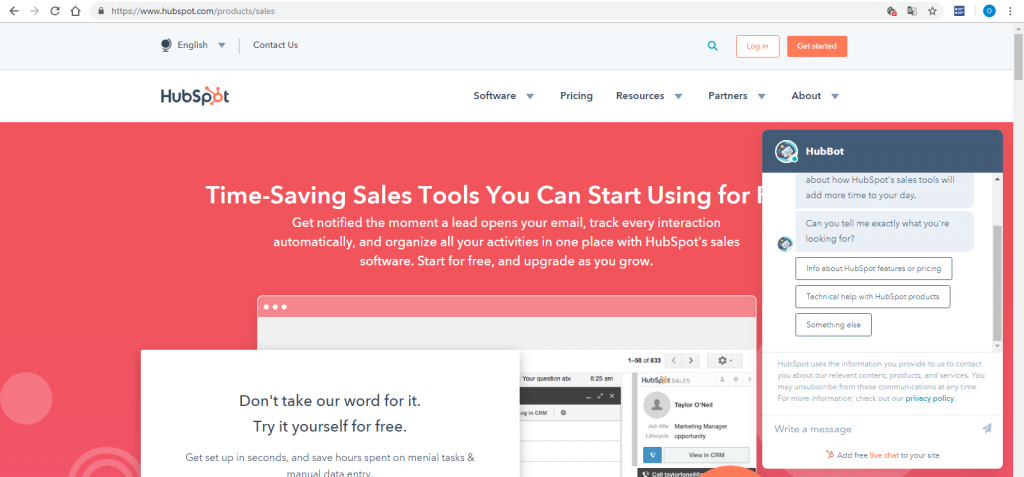The image size is (1024, 477).
Task: Open the live chat link in chat footer
Action: tap(884, 455)
